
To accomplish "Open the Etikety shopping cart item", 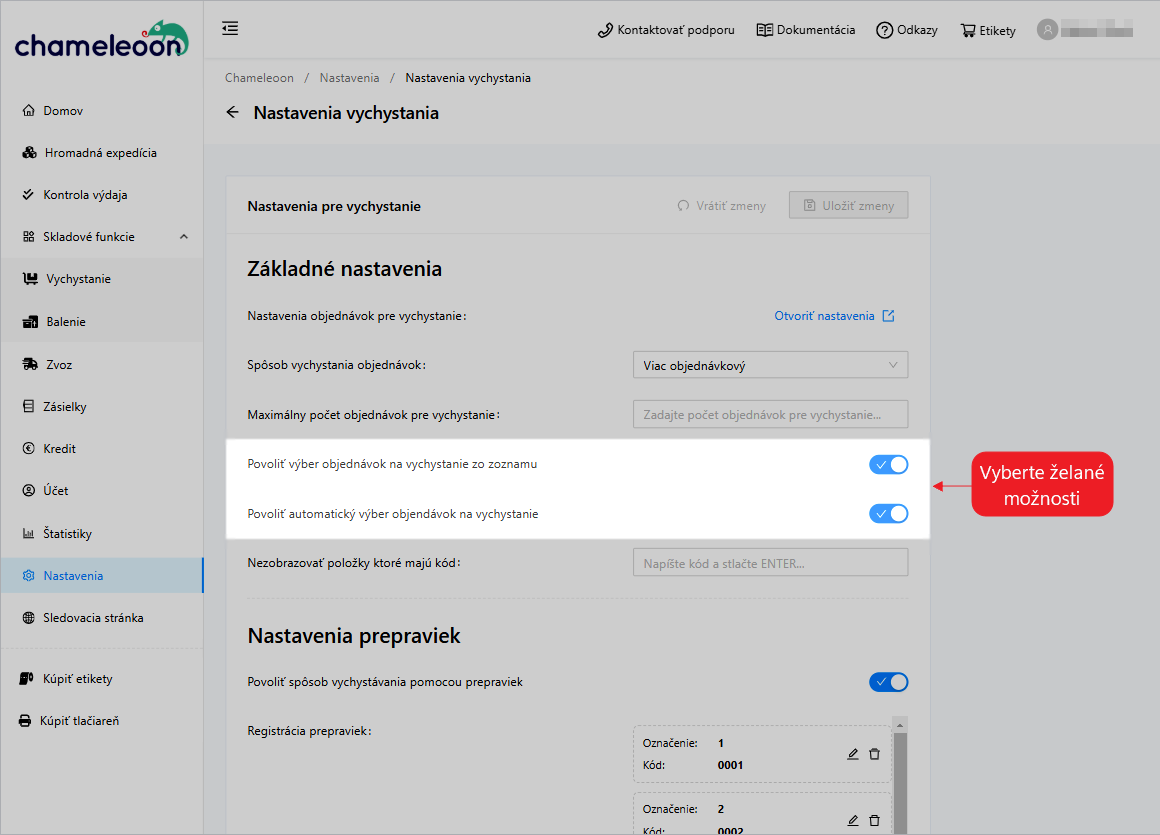I will click(x=988, y=30).
